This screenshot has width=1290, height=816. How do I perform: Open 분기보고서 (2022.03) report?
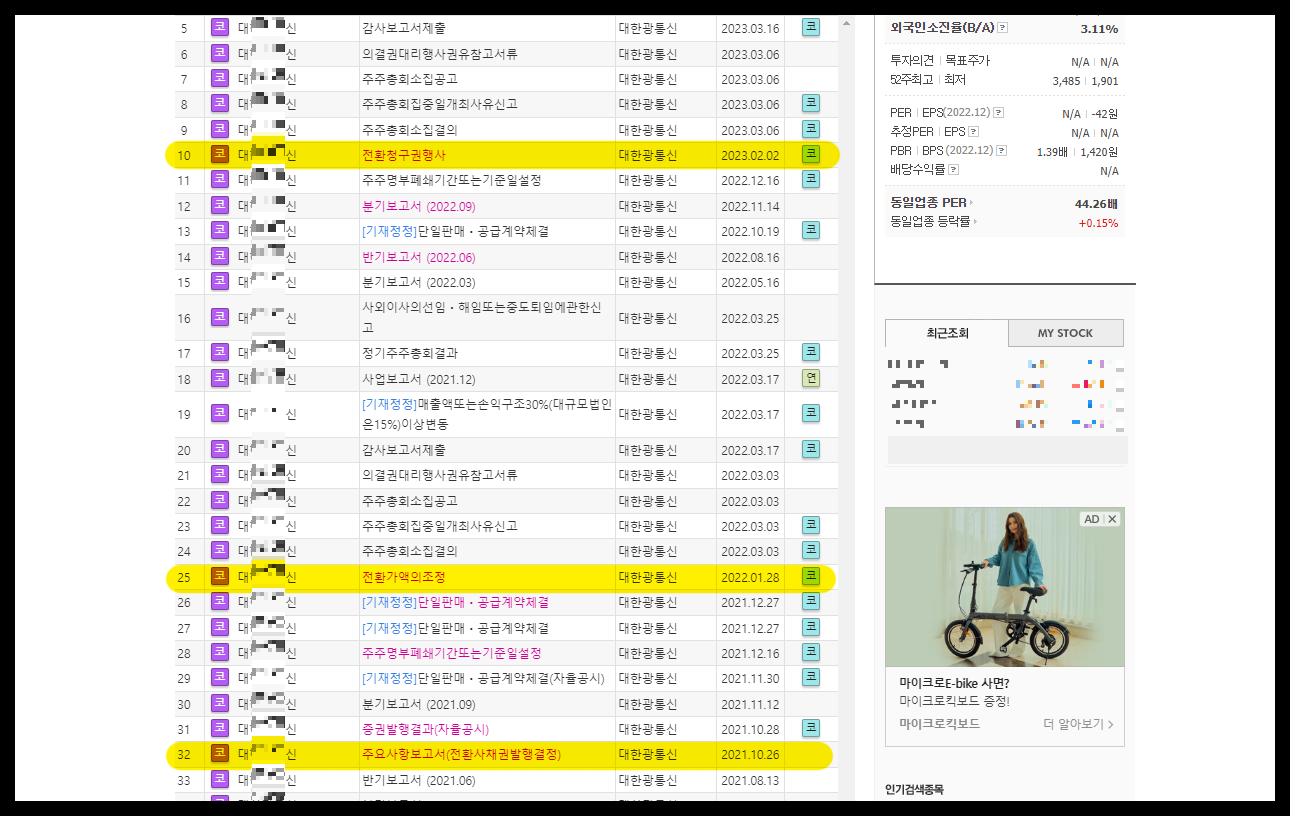tap(419, 282)
